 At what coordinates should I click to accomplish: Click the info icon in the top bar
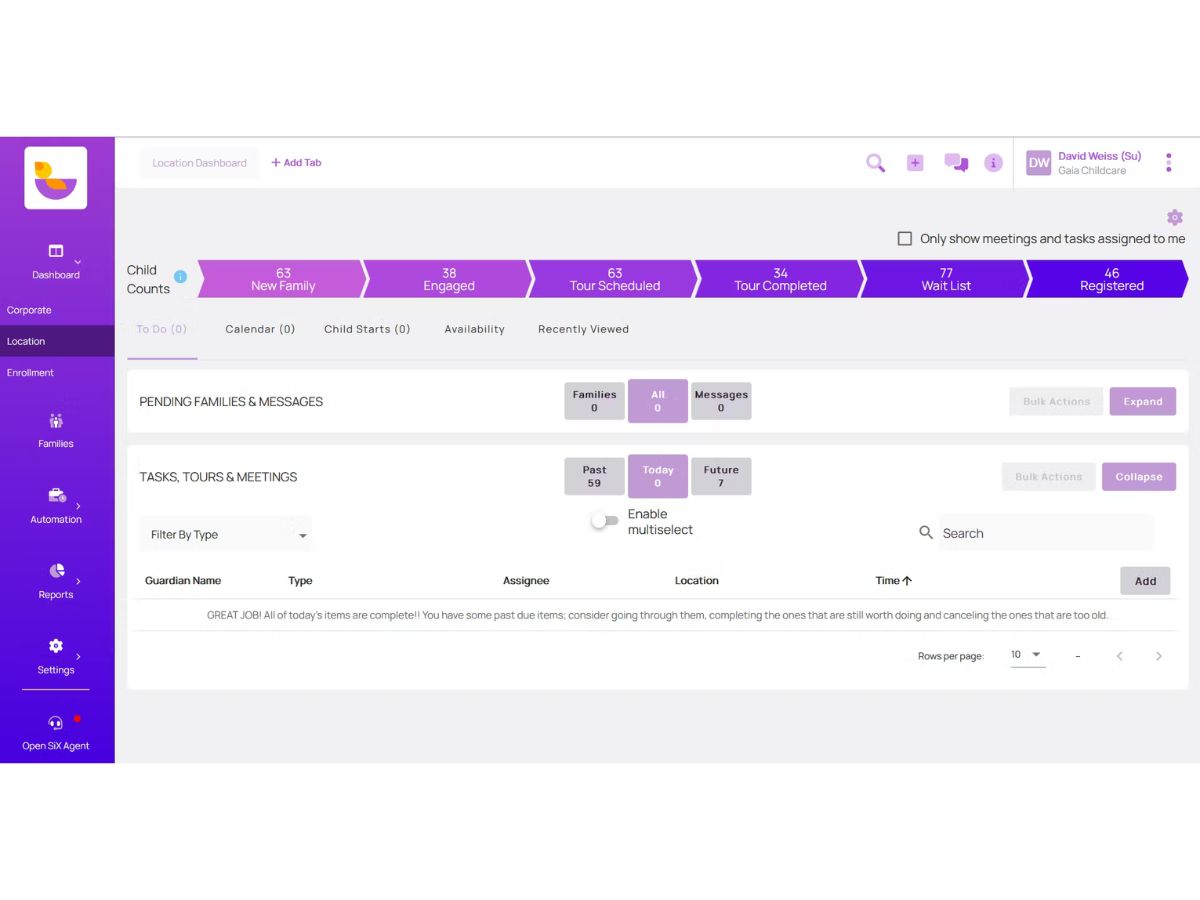[x=993, y=163]
